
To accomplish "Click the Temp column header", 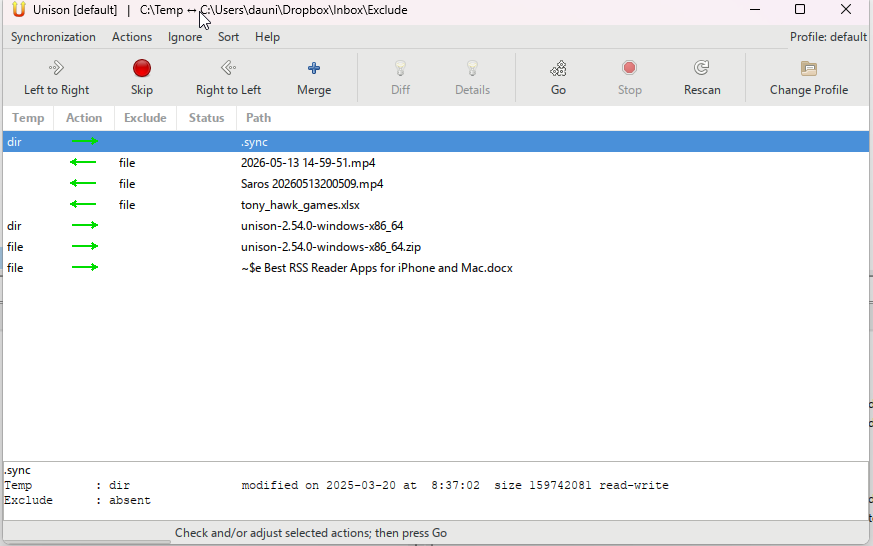I will tap(28, 118).
